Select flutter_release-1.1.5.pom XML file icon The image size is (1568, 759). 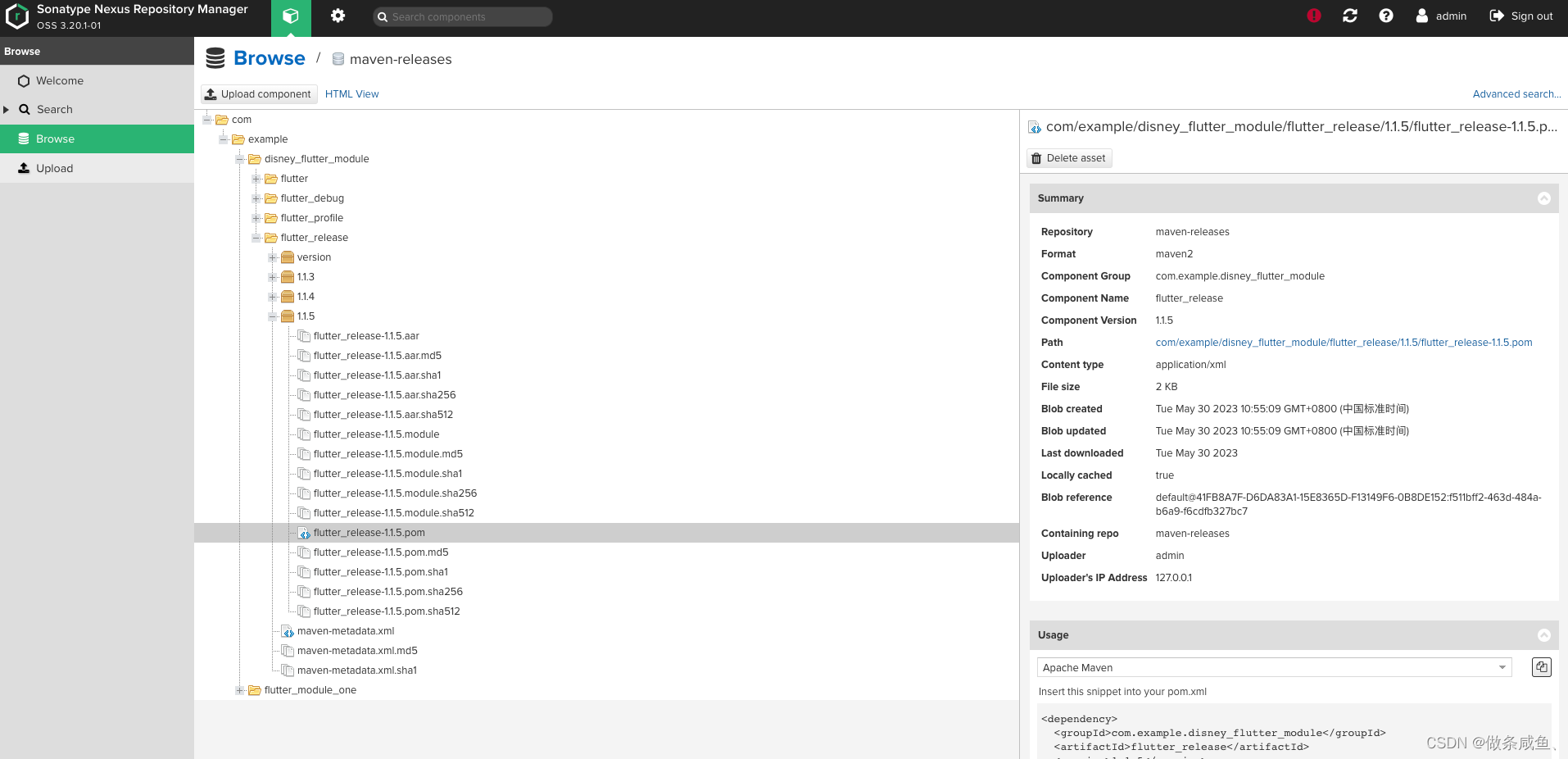pos(304,533)
